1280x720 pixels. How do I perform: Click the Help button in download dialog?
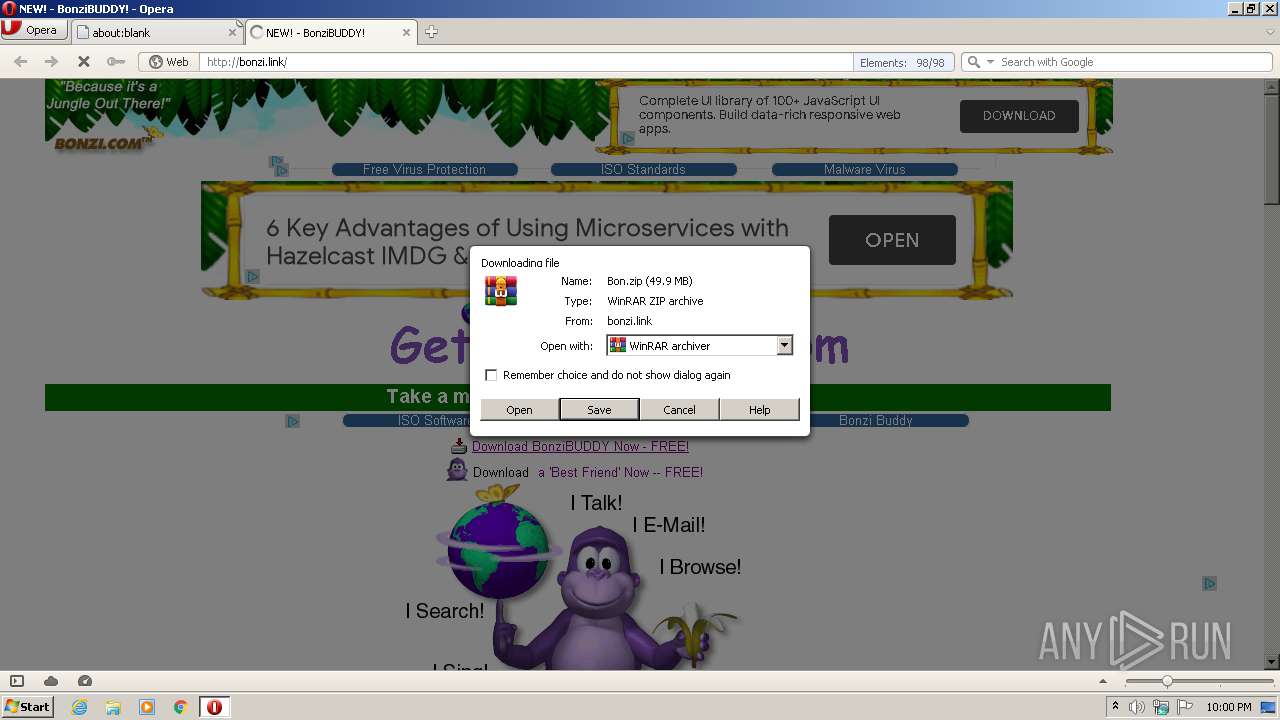[x=759, y=409]
